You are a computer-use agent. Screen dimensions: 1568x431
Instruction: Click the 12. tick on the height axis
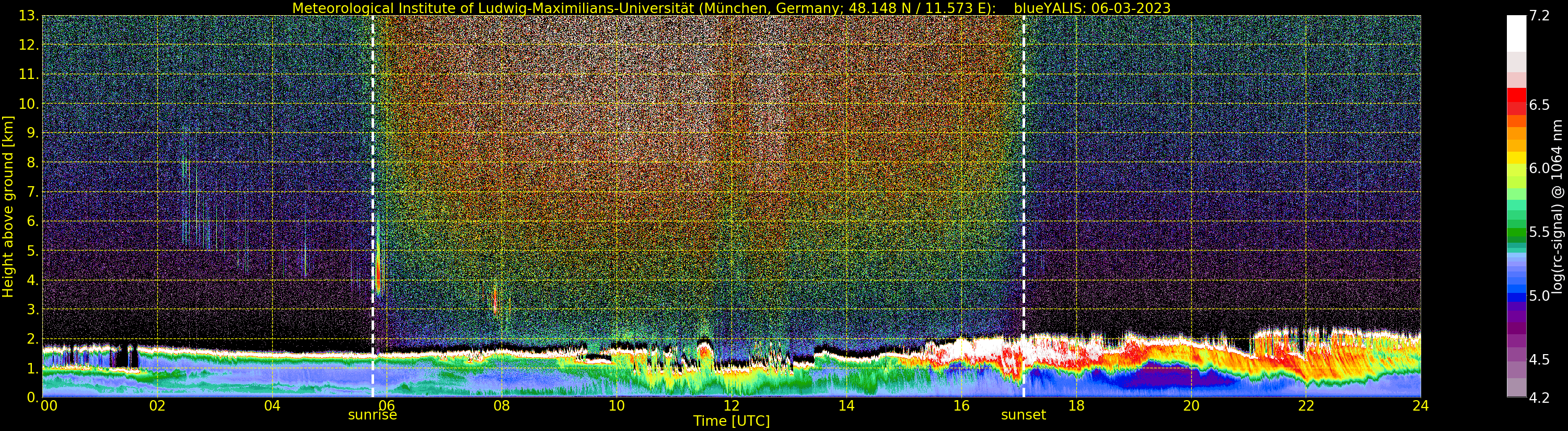[29, 45]
